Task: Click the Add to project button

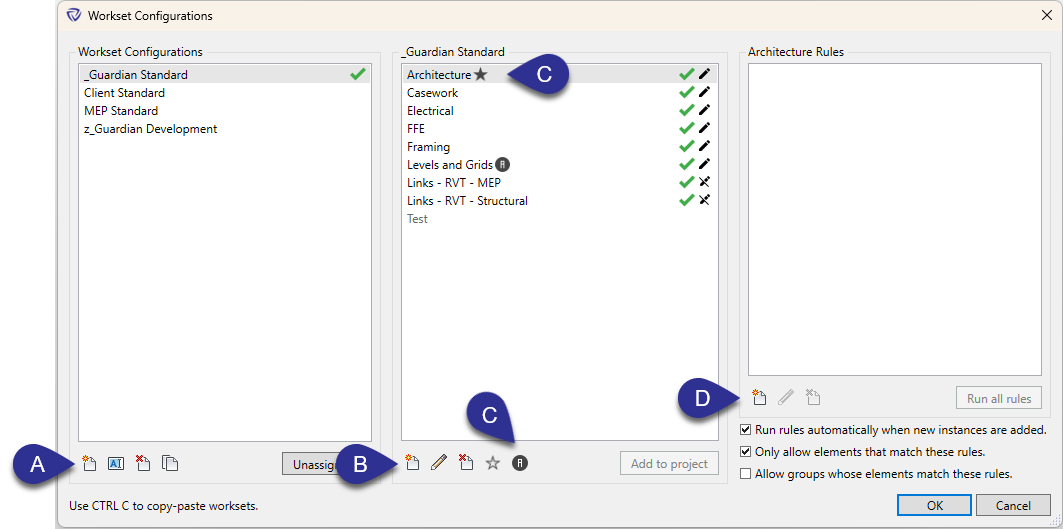Action: pyautogui.click(x=669, y=464)
